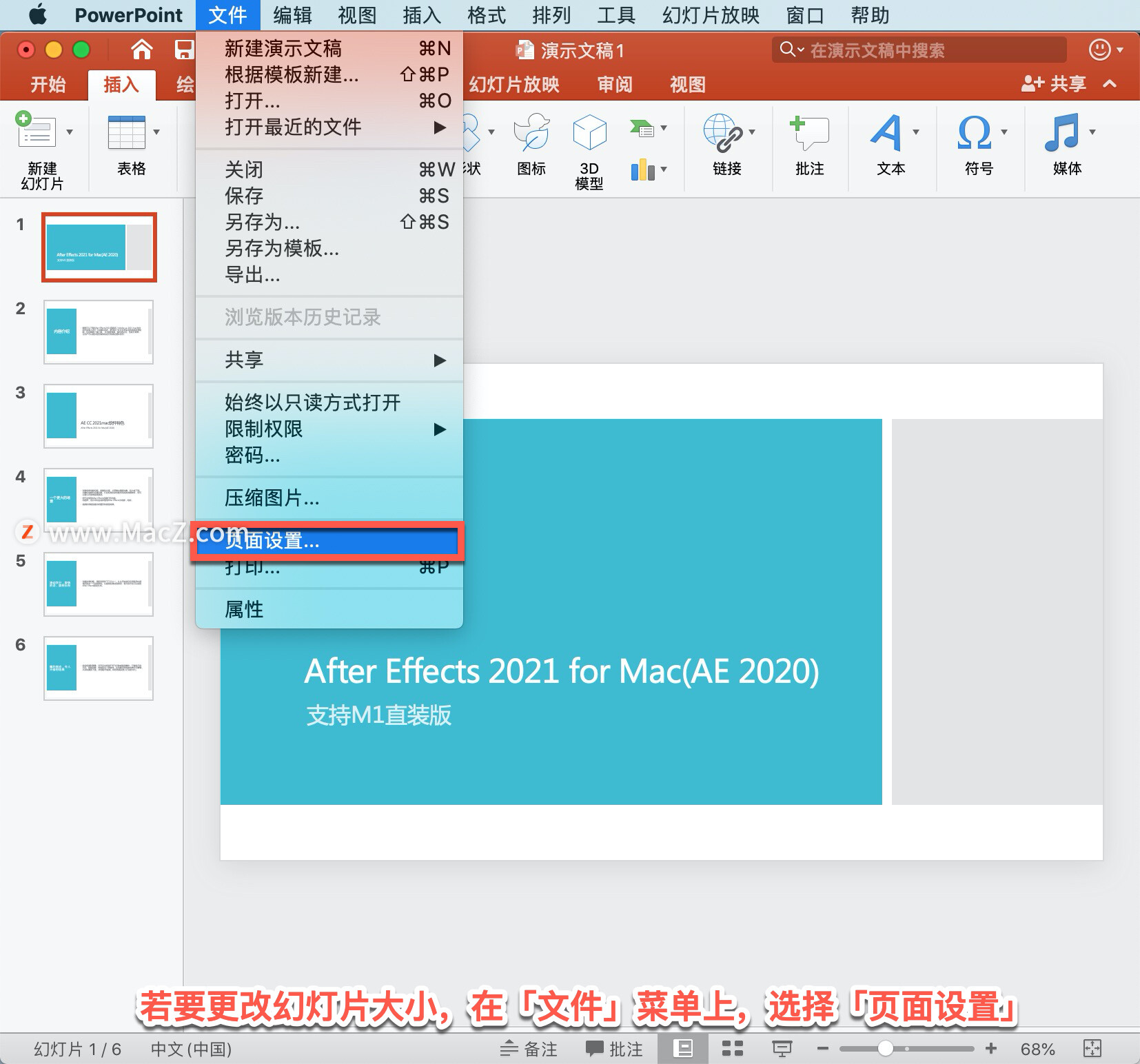Switch to Normal view icon

(x=683, y=1049)
